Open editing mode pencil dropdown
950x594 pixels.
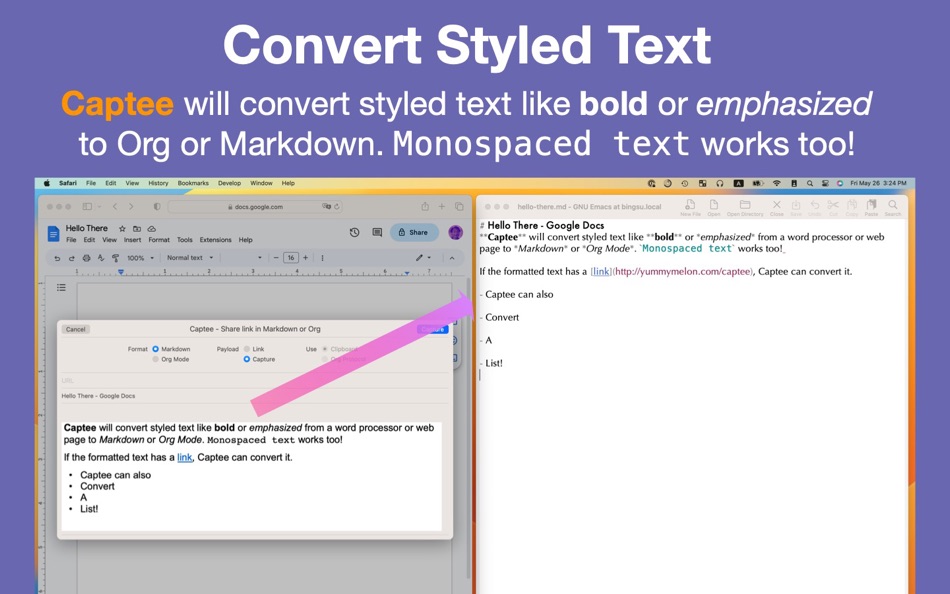tap(423, 258)
